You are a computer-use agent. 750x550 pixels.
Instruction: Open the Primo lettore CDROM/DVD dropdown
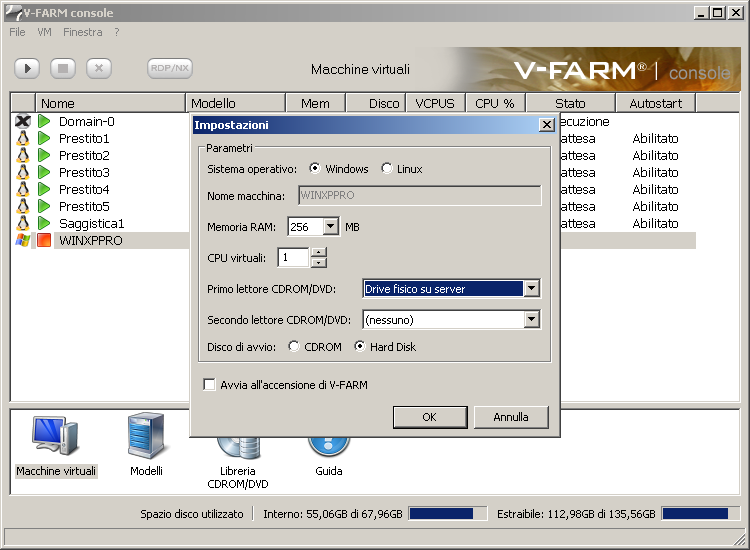click(531, 288)
